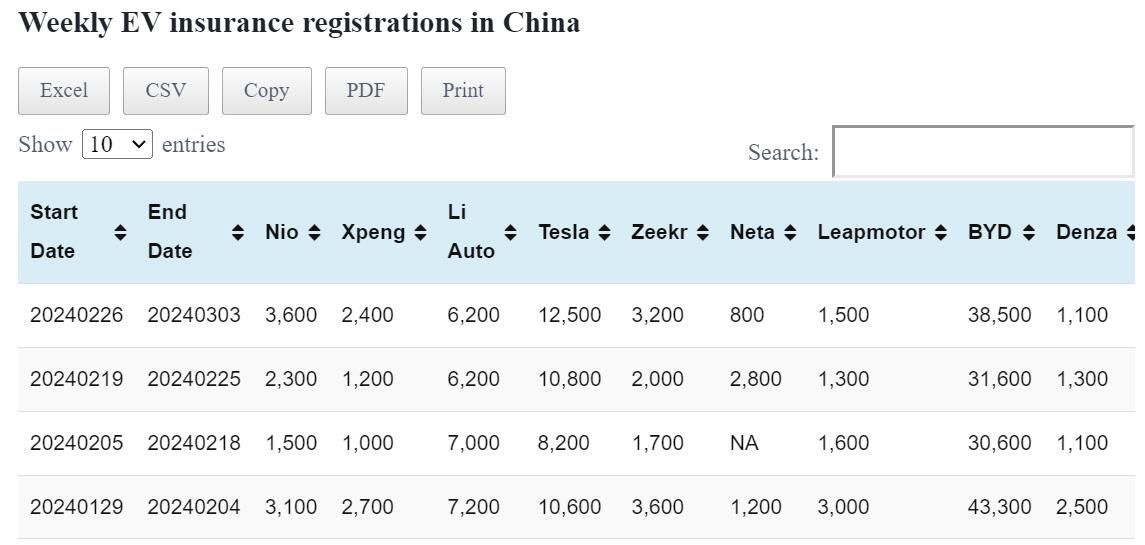Export the table to Excel
Viewport: 1145px width, 545px height.
tap(64, 91)
